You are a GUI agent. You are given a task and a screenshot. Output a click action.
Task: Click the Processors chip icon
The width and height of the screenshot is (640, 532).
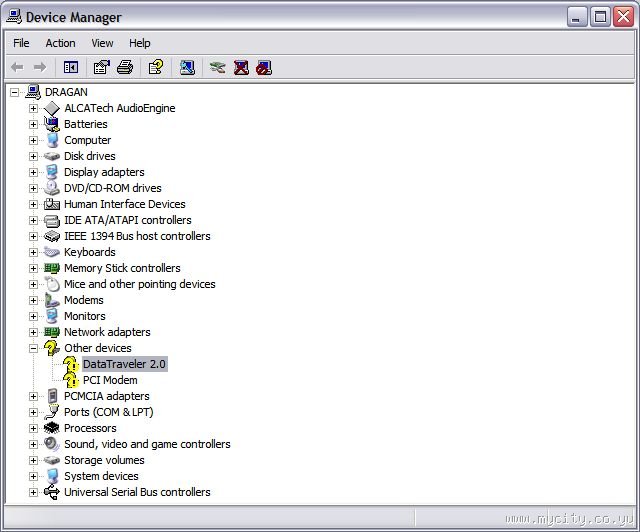tap(52, 428)
